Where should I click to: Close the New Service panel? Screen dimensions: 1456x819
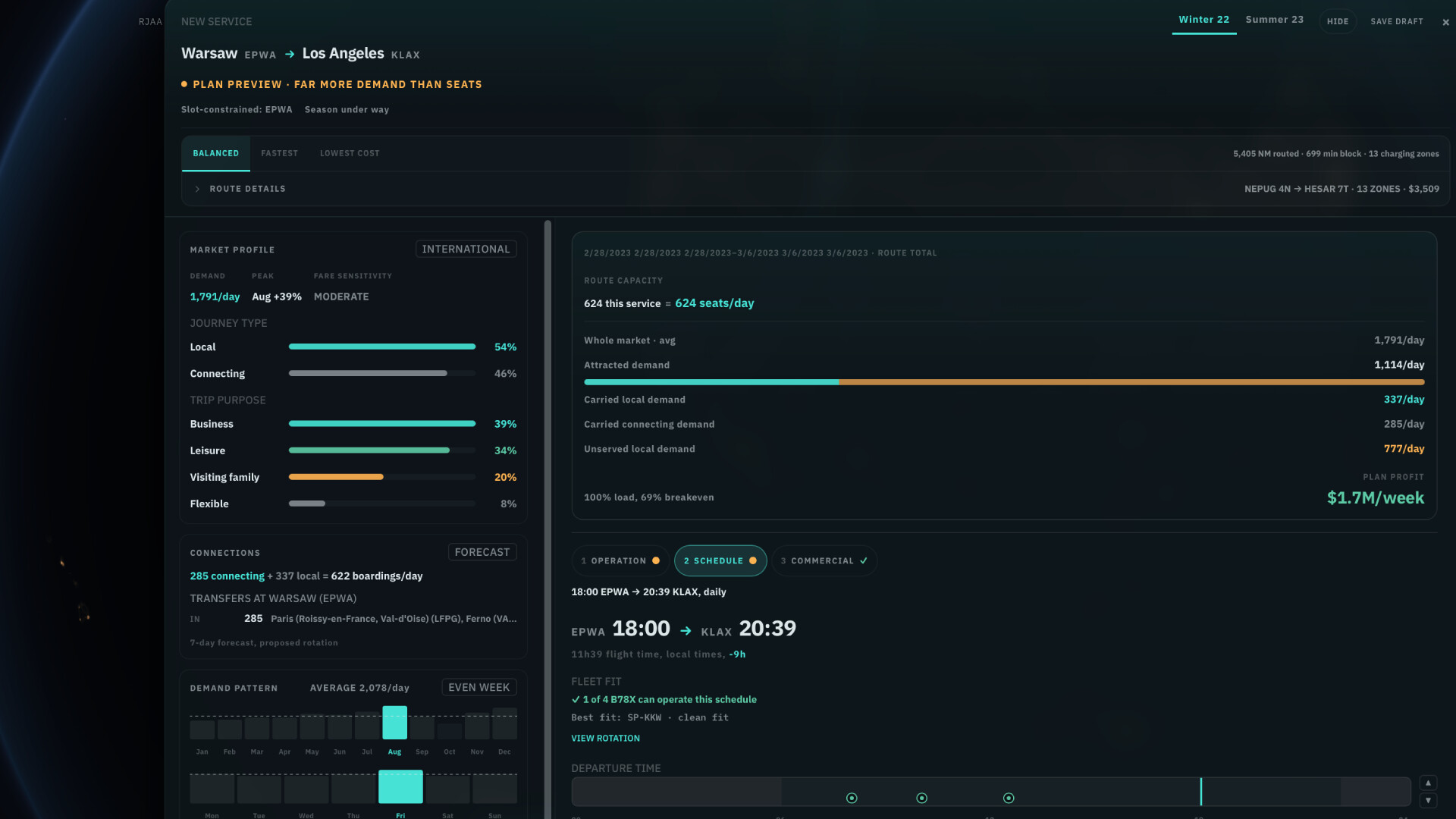[1445, 22]
